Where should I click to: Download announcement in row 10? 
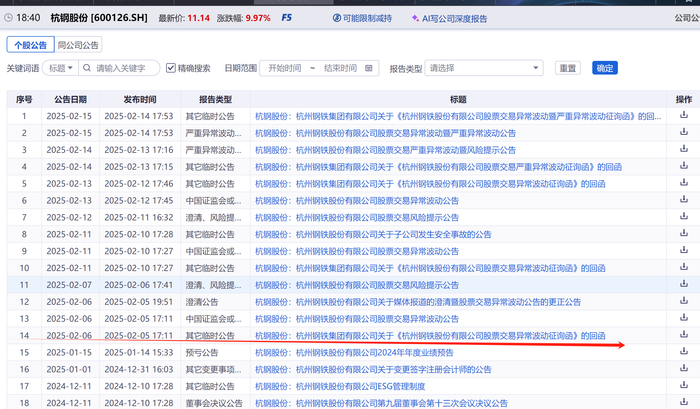click(683, 267)
